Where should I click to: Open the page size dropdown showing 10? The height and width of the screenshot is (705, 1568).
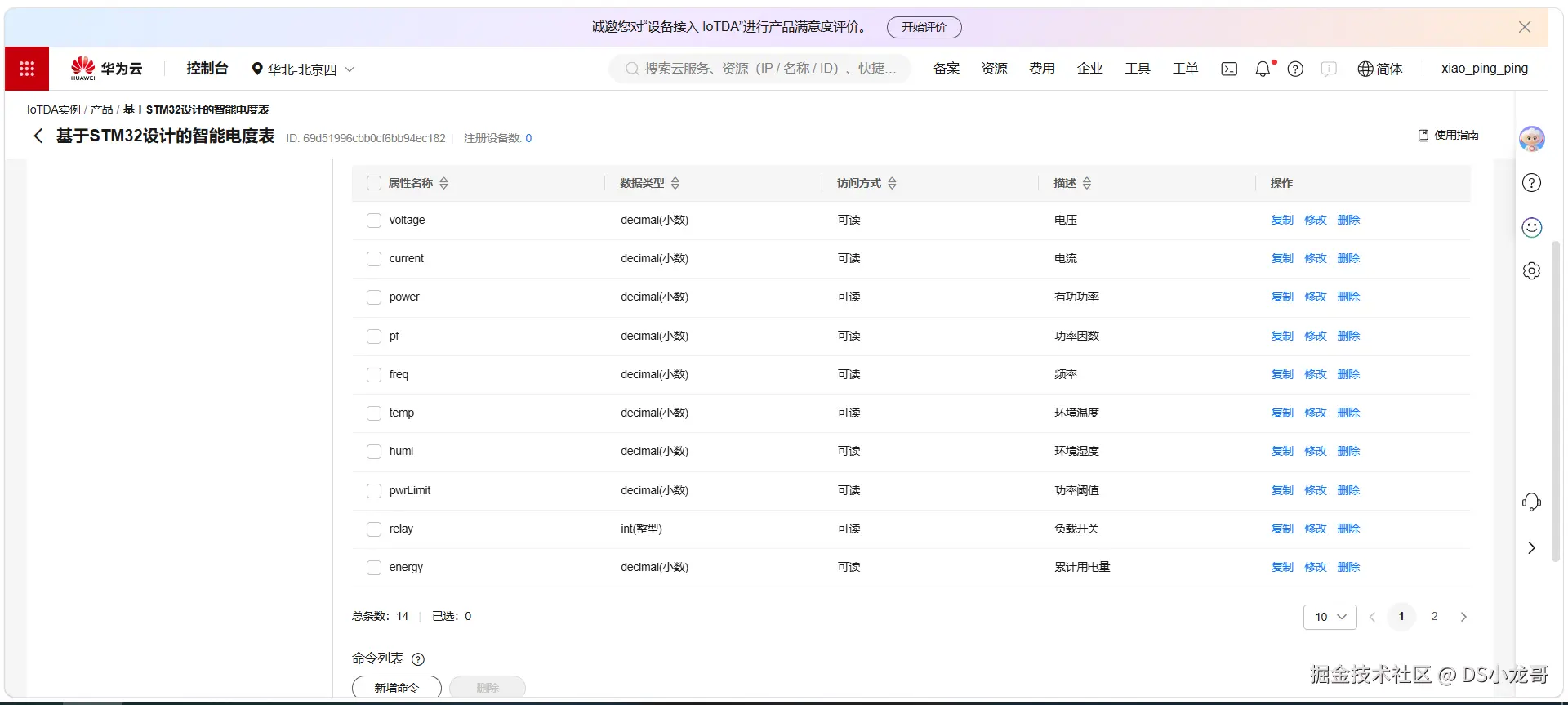(x=1330, y=617)
